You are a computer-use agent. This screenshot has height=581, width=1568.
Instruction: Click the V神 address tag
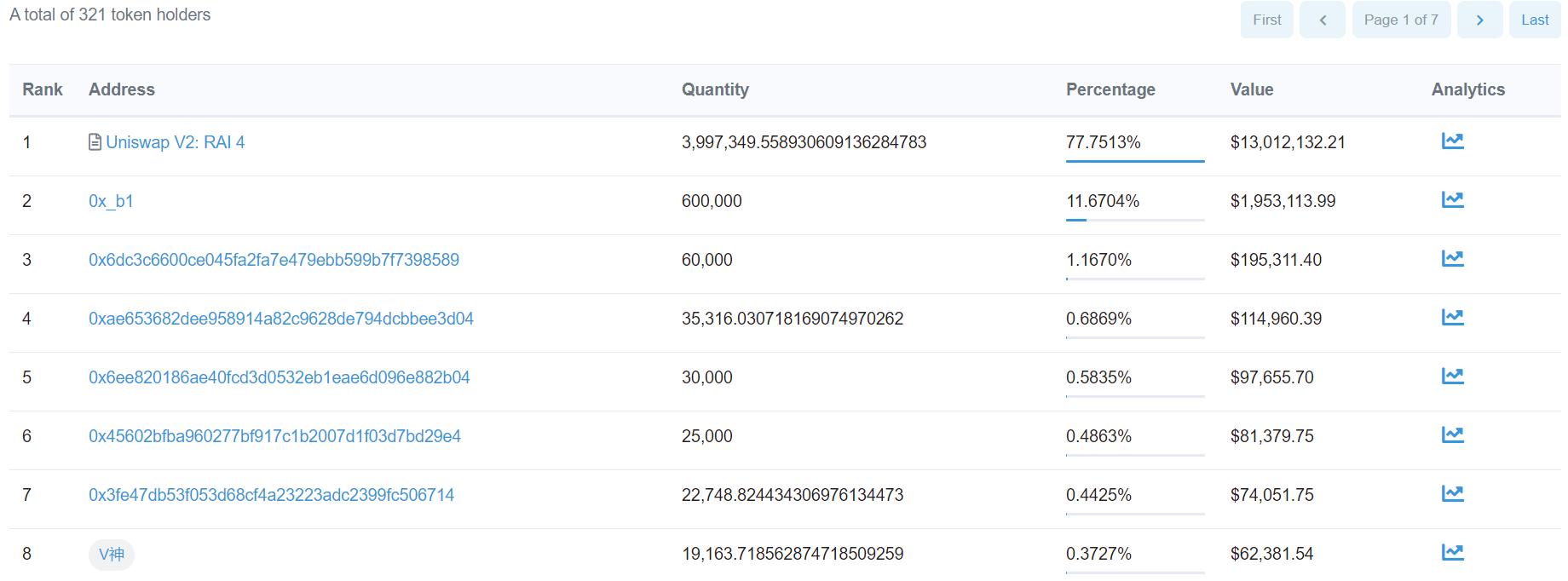click(x=112, y=555)
